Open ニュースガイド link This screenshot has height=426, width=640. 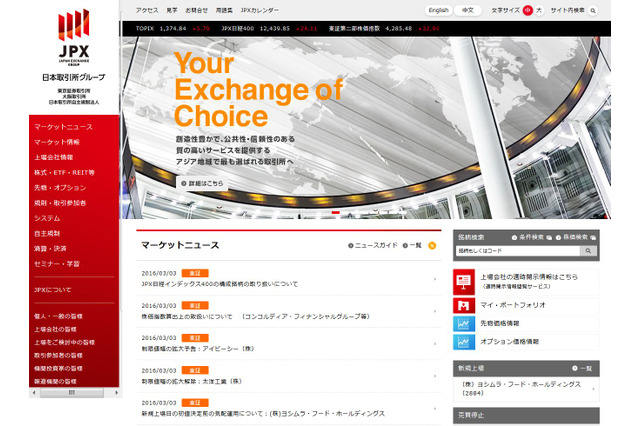(x=372, y=246)
